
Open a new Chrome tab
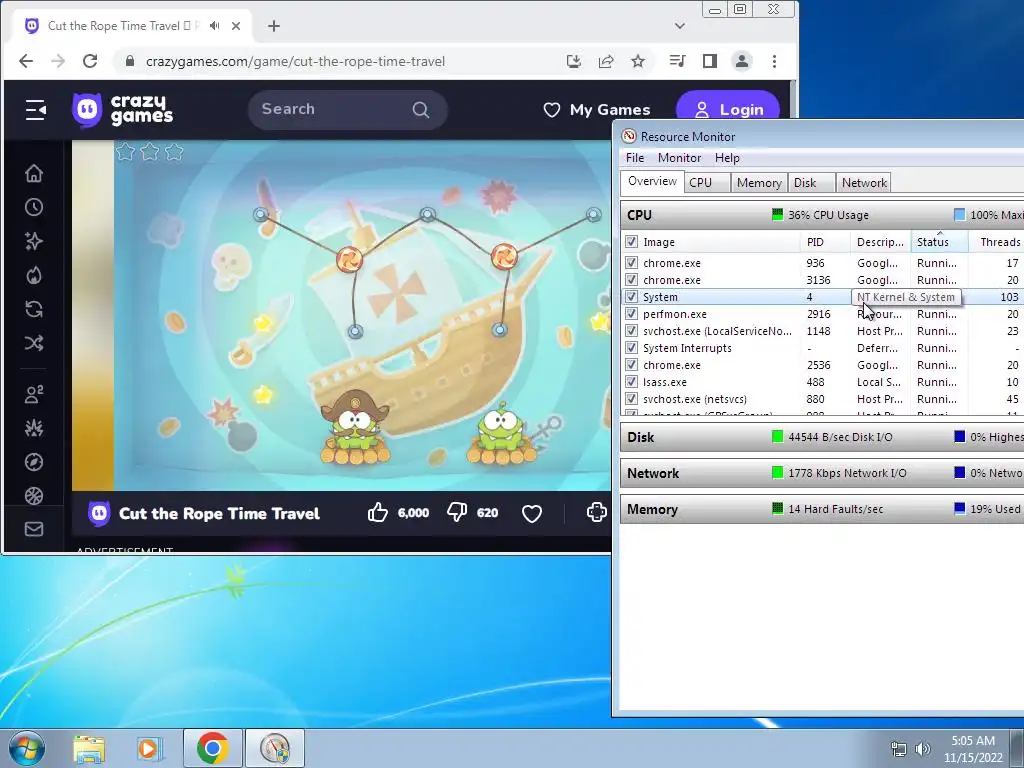point(274,25)
